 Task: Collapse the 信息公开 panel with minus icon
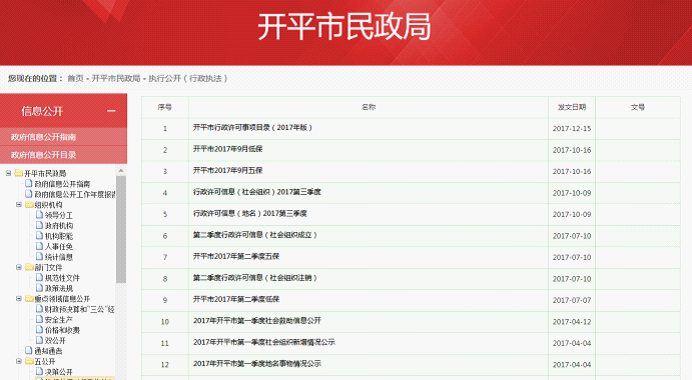point(111,111)
